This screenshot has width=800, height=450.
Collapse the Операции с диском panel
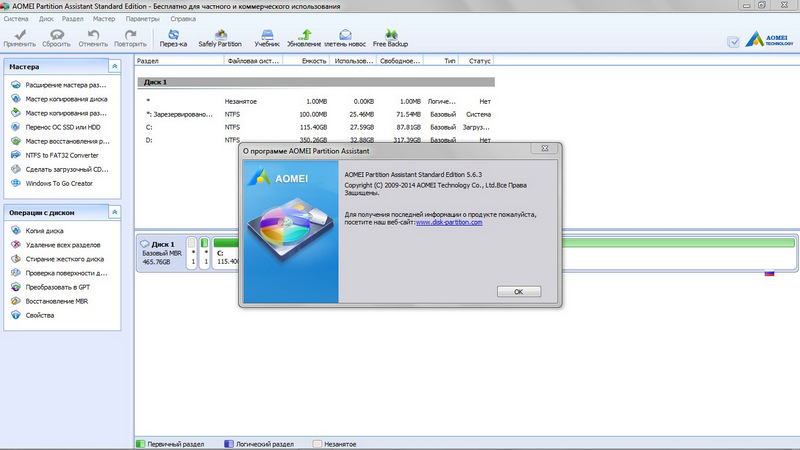coord(115,212)
